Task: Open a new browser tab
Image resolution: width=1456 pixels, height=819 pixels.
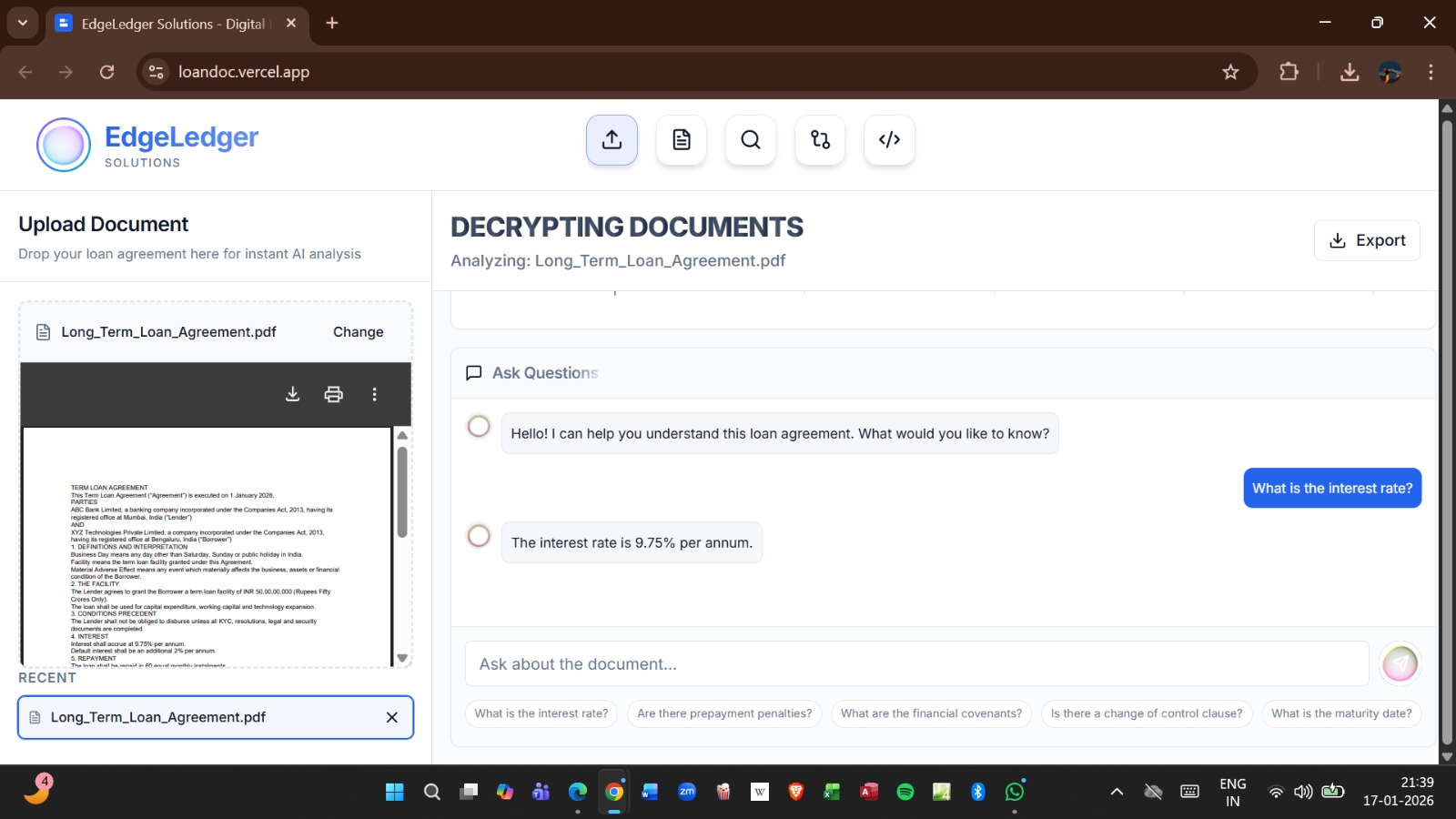Action: tap(332, 23)
